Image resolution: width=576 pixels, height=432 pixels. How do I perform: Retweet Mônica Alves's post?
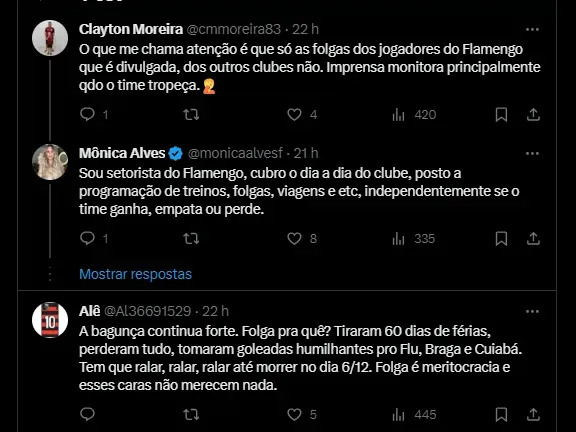click(191, 239)
